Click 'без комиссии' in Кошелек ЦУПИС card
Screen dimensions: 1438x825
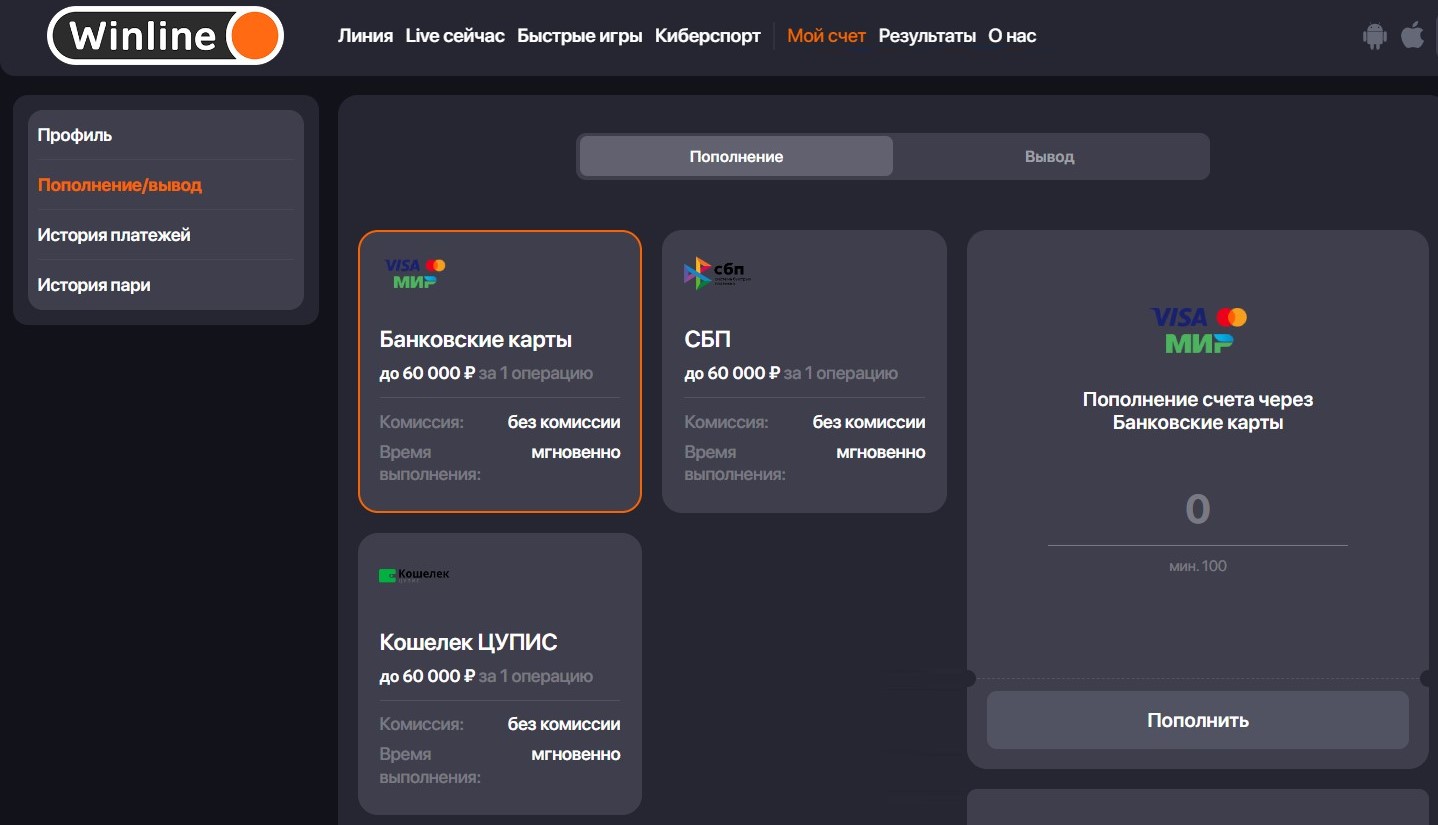coord(564,724)
